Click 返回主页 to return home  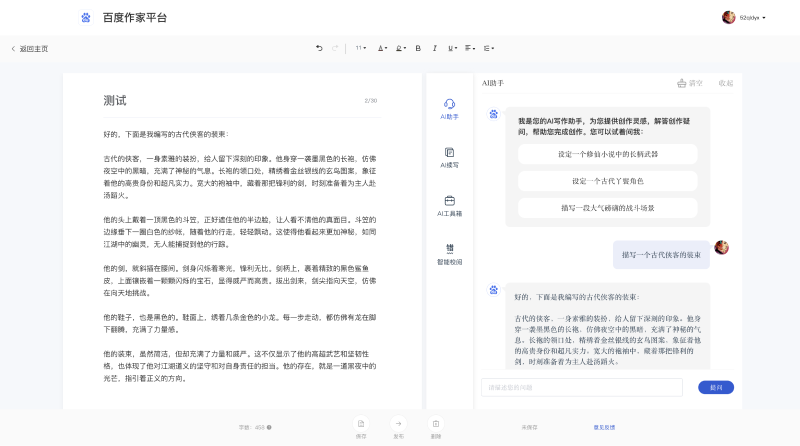29,48
